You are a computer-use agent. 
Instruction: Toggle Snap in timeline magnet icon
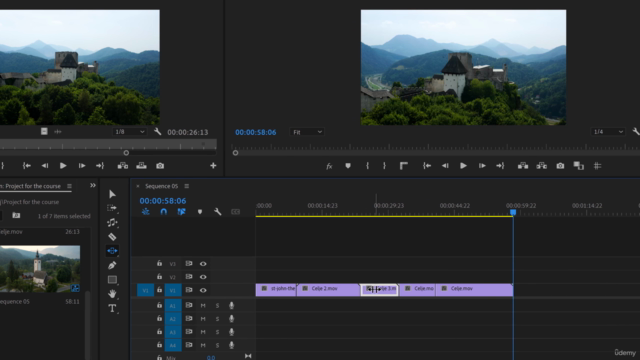tap(164, 211)
